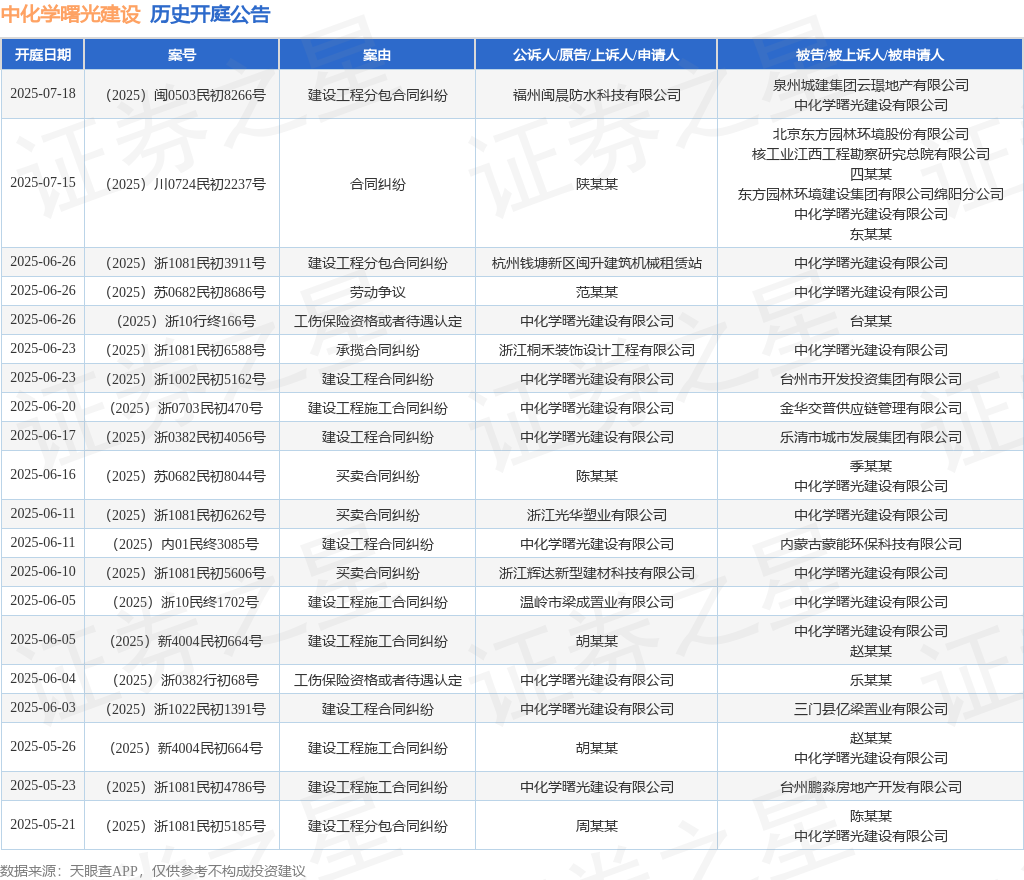The width and height of the screenshot is (1024, 880).
Task: Click the 被告/被上诉人/被申请人 header
Action: pos(870,55)
